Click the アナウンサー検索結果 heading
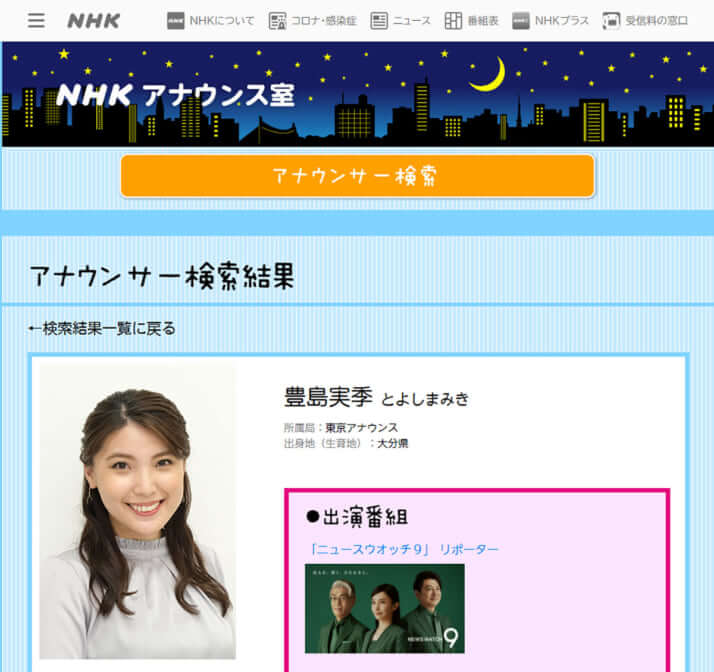 coord(162,276)
